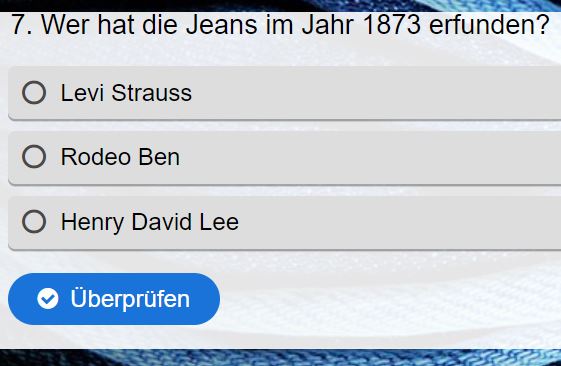Click the "Levi Strauss" answer label text
561x366 pixels.
point(126,93)
